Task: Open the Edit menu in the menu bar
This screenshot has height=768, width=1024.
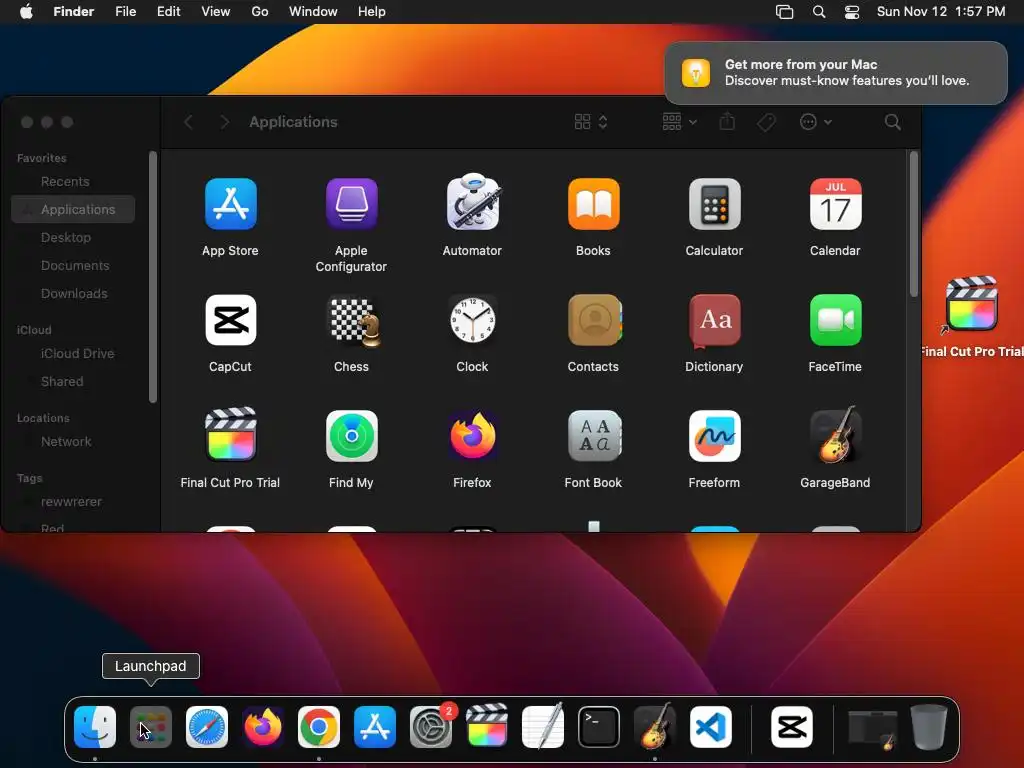Action: (x=168, y=12)
